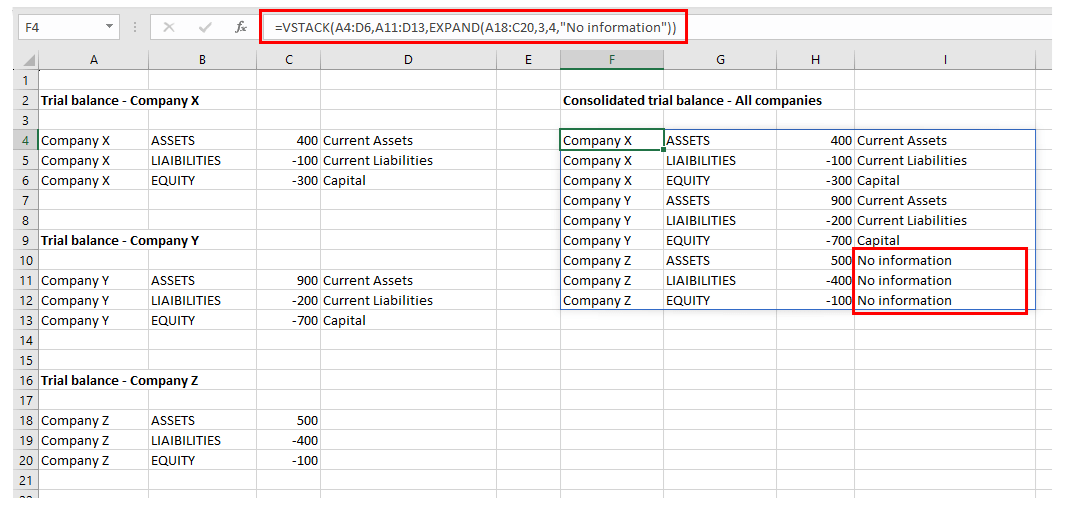Image resolution: width=1073 pixels, height=517 pixels.
Task: Click cell G12 EQUITY in column G
Action: [720, 300]
